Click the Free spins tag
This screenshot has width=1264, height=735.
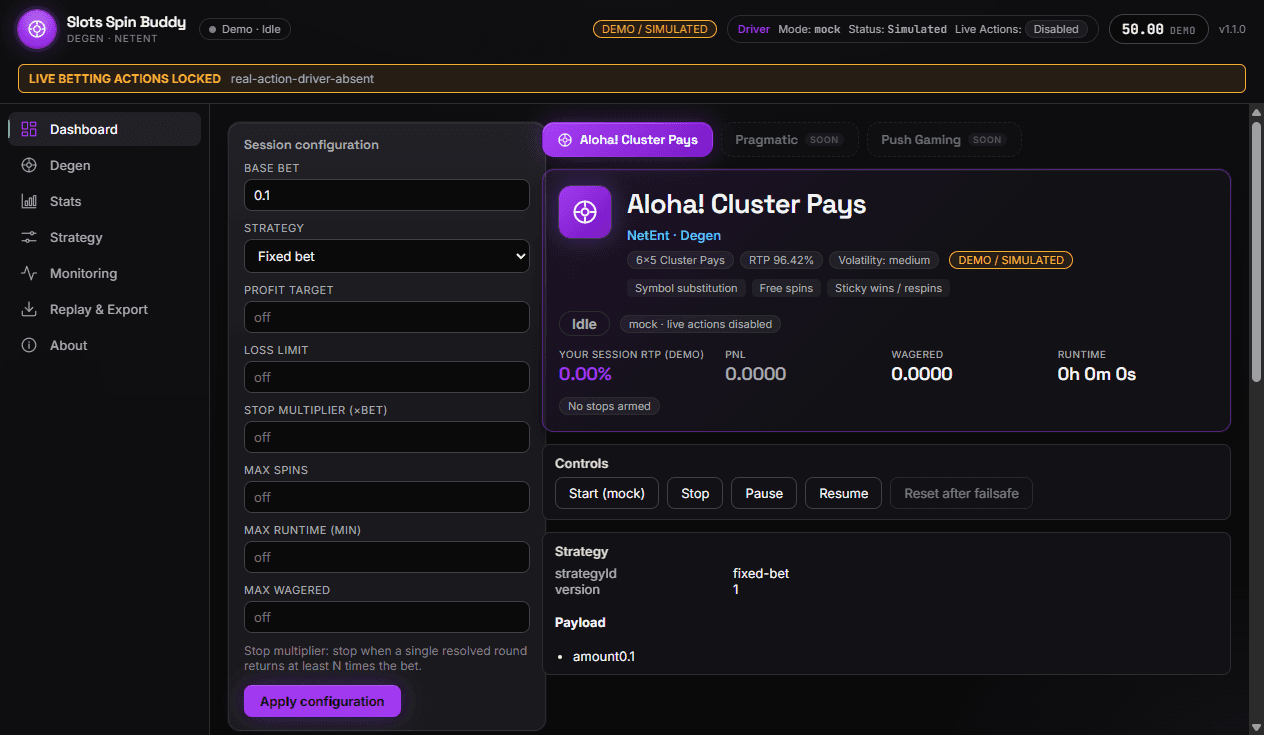click(x=787, y=288)
